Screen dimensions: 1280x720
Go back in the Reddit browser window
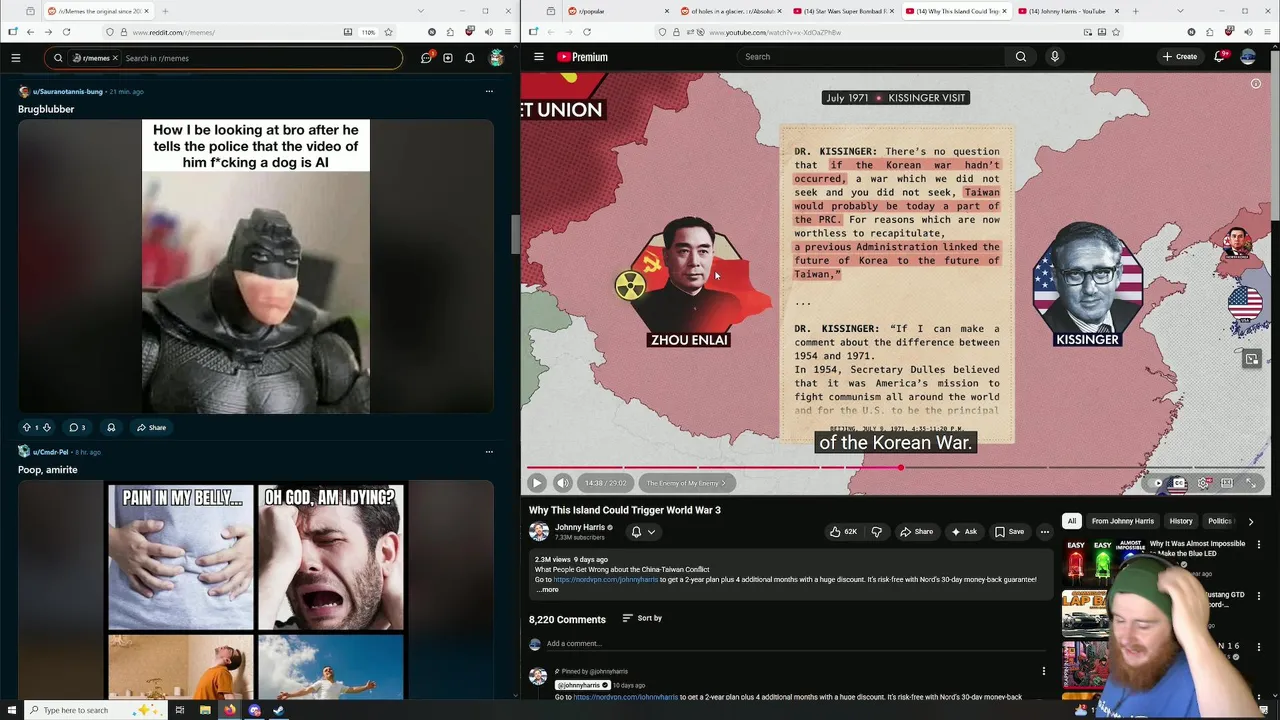pos(30,32)
